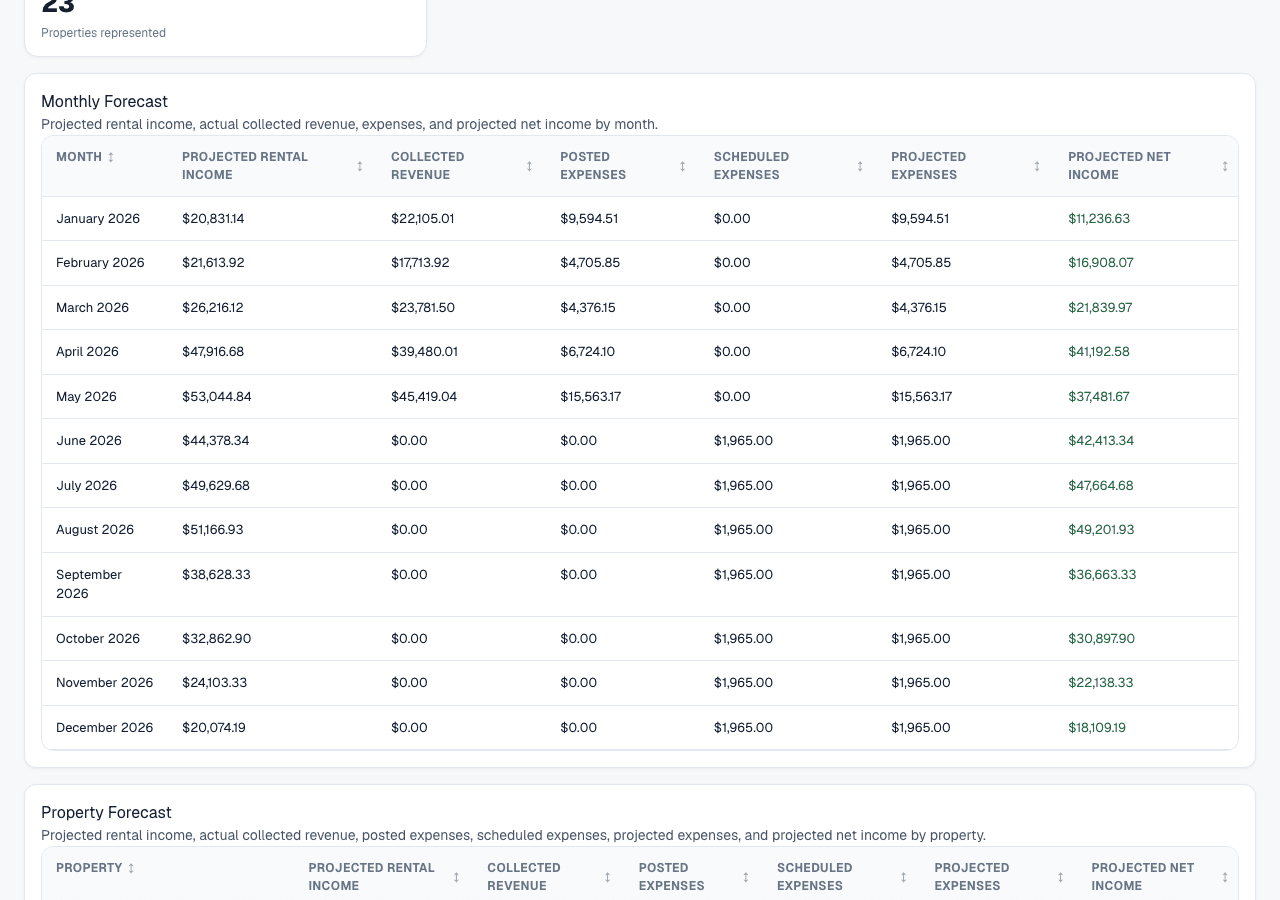The width and height of the screenshot is (1280, 900).
Task: Select the April 2026 row label
Action: [x=87, y=352]
